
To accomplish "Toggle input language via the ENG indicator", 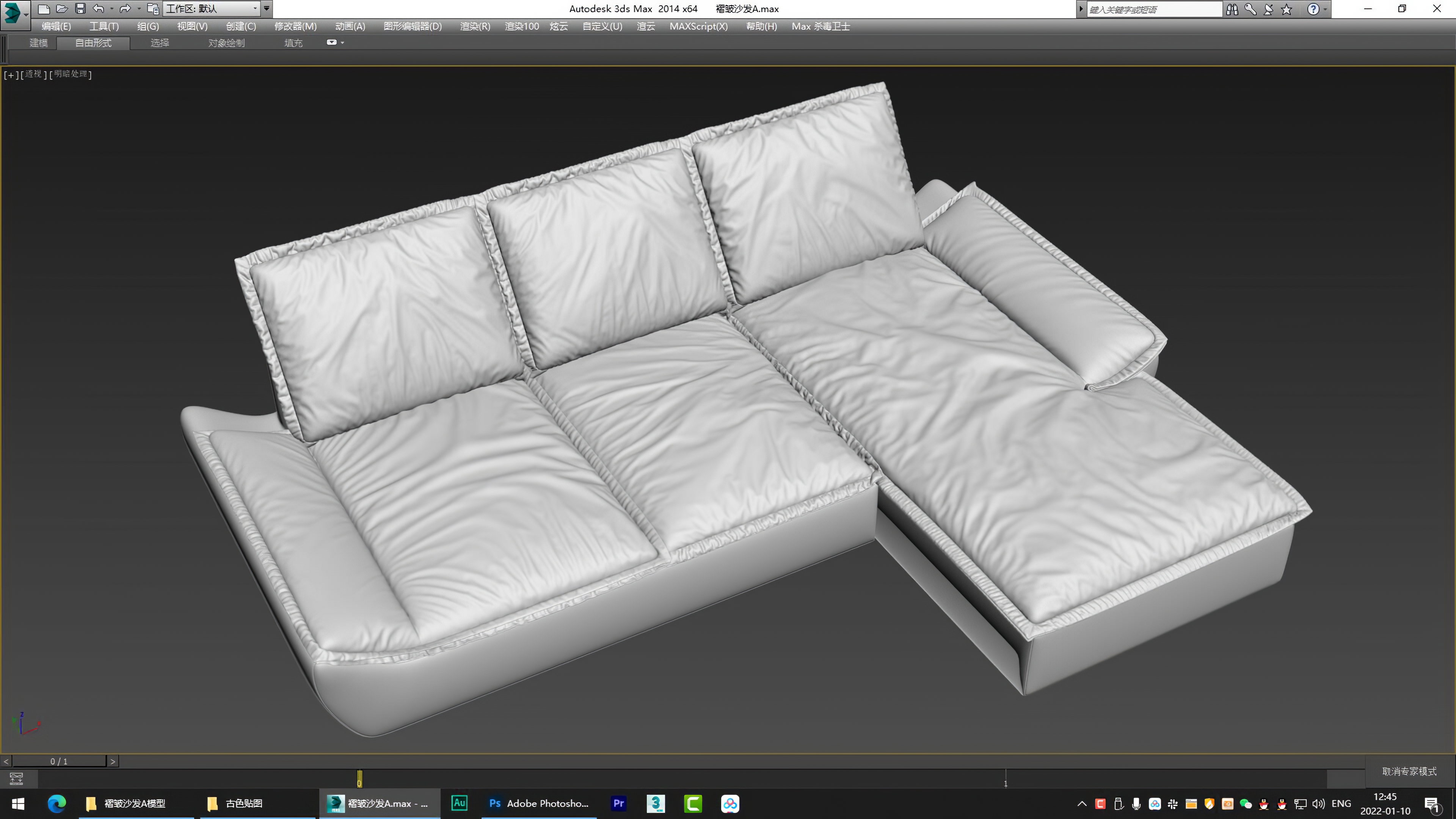I will pyautogui.click(x=1341, y=803).
